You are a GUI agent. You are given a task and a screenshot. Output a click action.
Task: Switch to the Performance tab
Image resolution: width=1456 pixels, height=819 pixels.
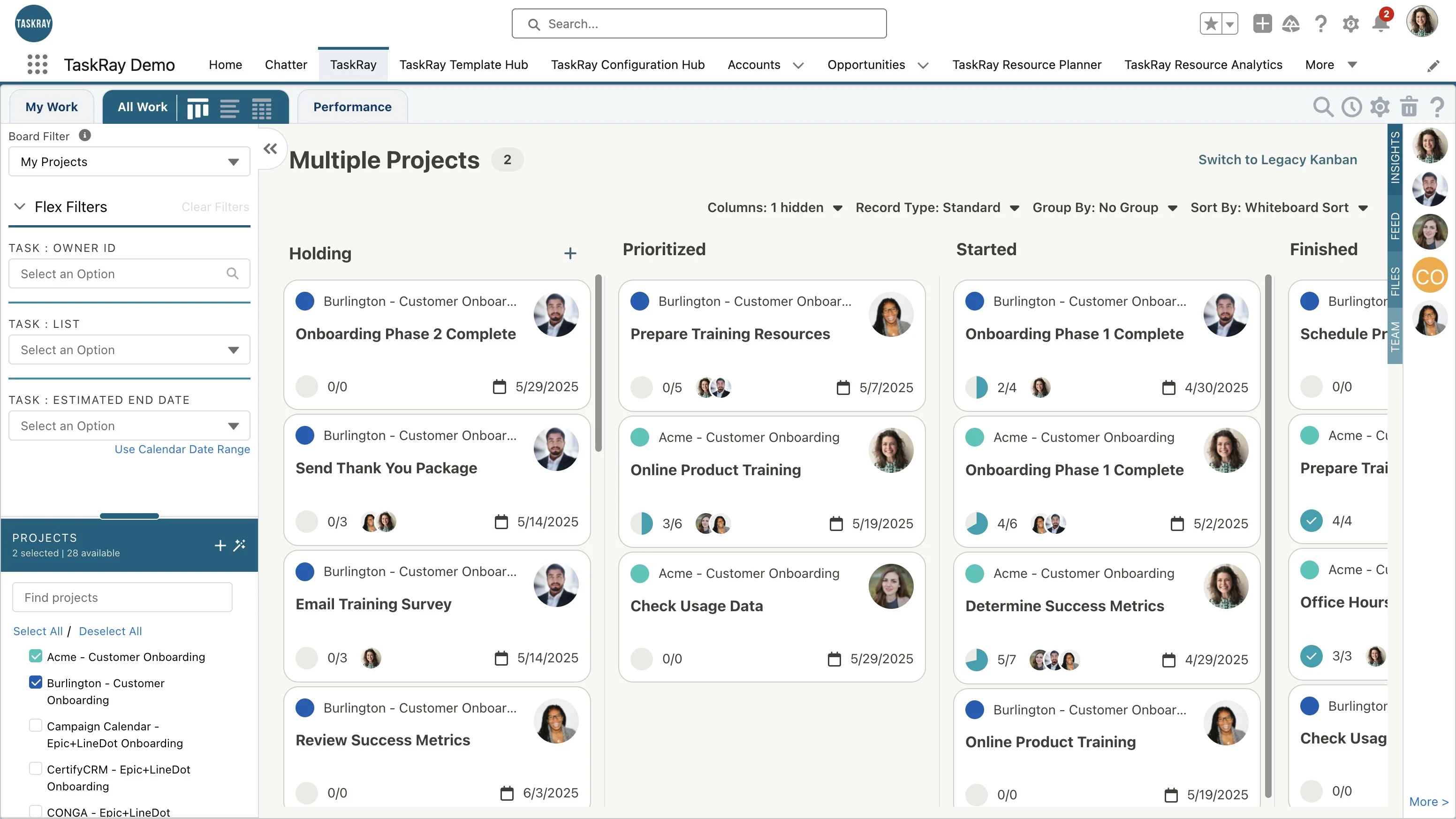(x=352, y=107)
